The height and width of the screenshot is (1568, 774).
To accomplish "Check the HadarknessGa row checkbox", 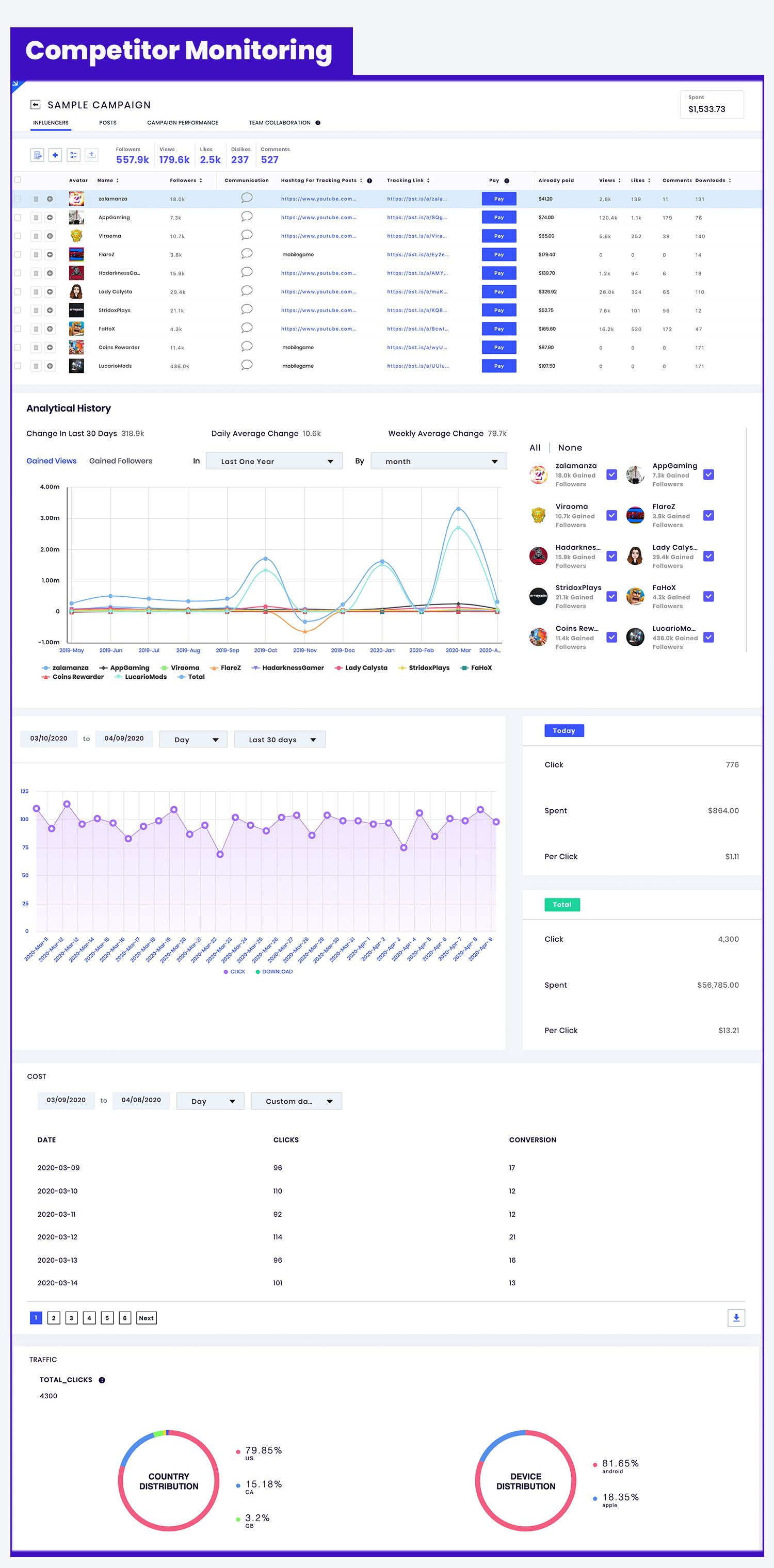I will coord(18,273).
